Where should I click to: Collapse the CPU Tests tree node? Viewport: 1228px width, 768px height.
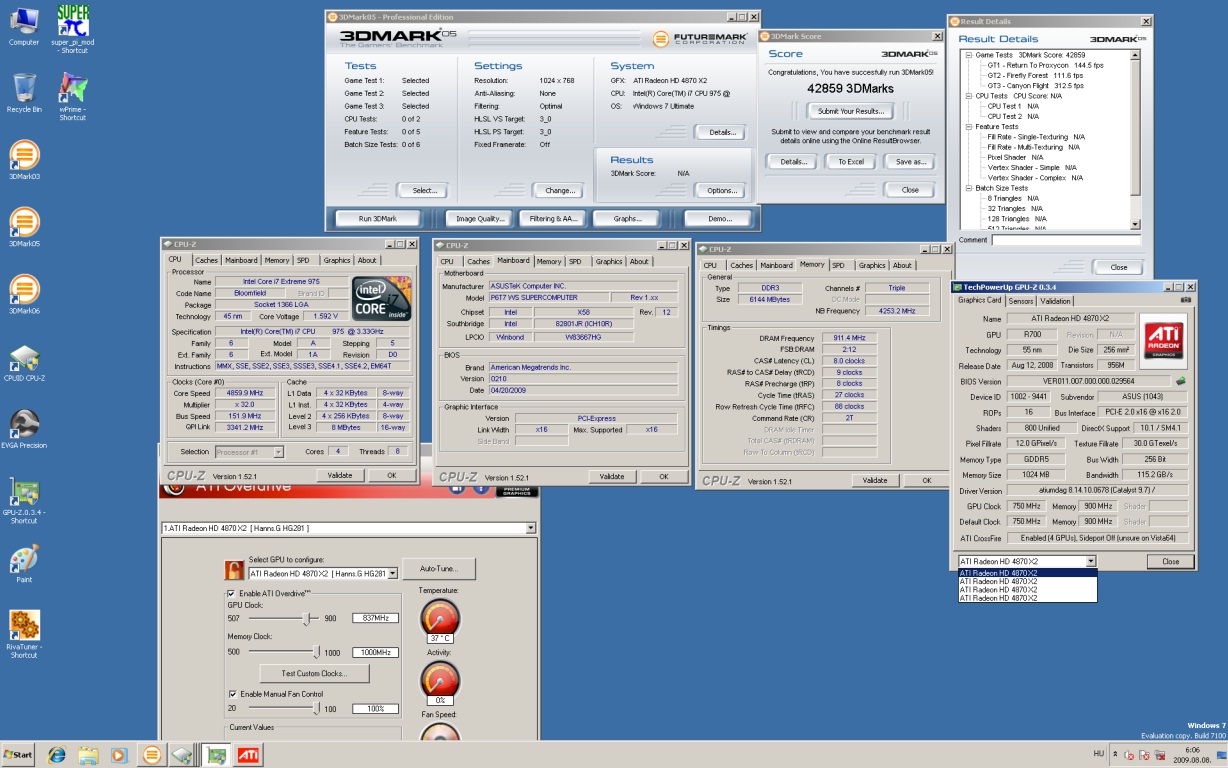pyautogui.click(x=968, y=96)
